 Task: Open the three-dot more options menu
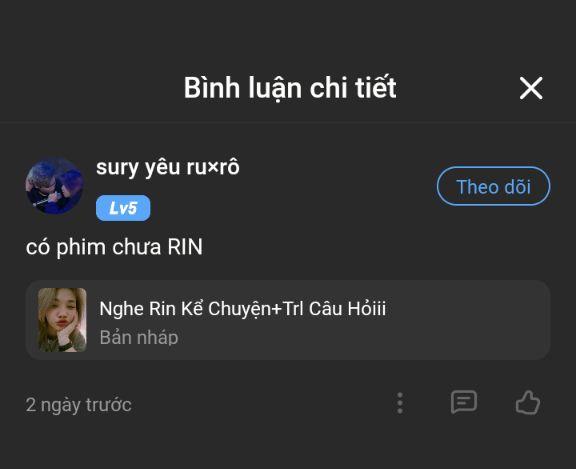point(400,403)
